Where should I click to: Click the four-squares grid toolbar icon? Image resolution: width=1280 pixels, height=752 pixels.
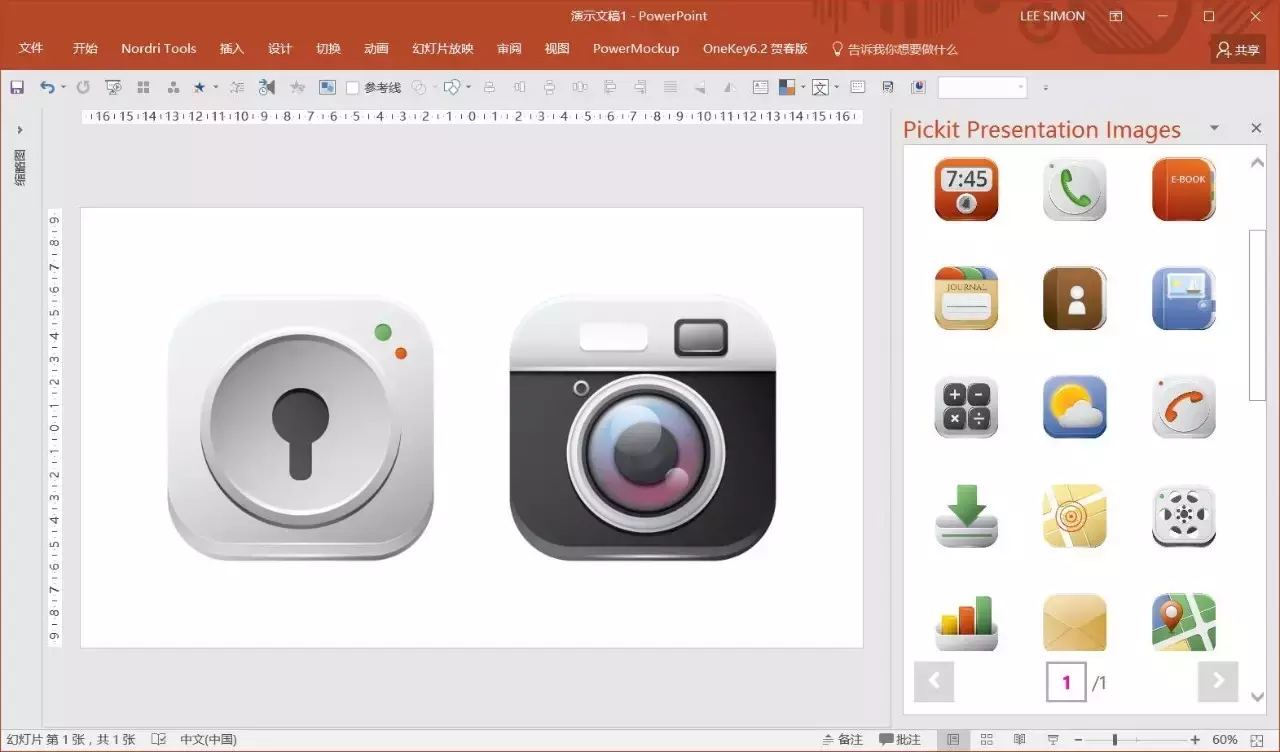click(143, 88)
